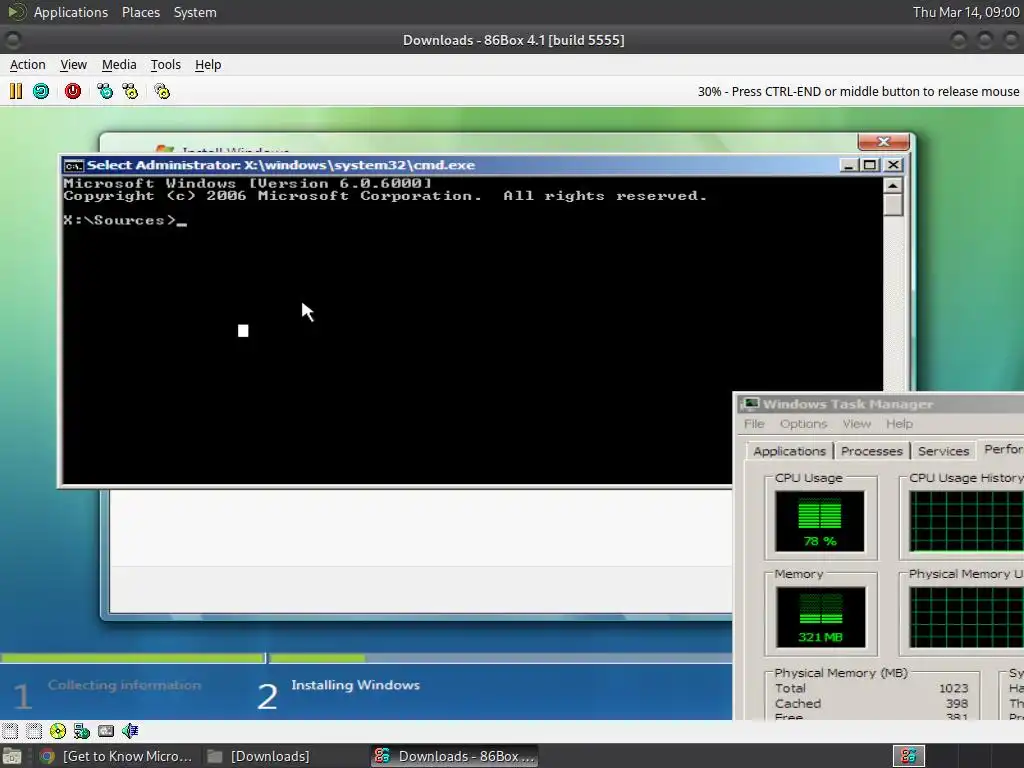Click the Applications menu logo icon
1024x768 pixels.
pyautogui.click(x=16, y=12)
